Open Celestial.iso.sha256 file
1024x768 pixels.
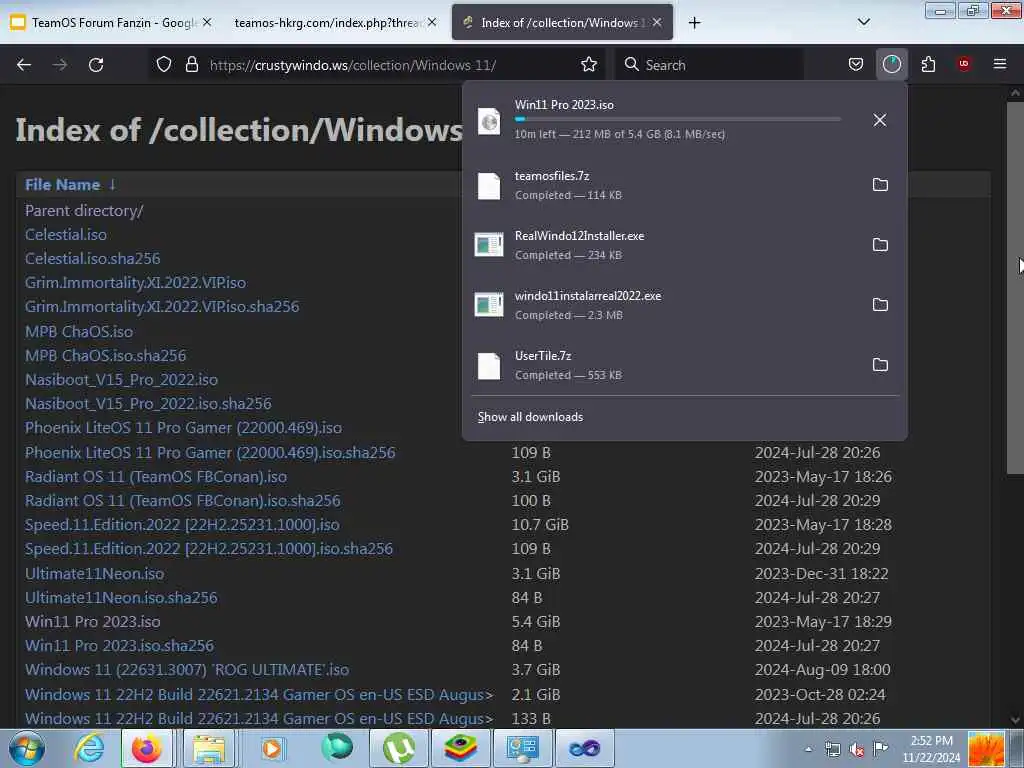coord(92,259)
